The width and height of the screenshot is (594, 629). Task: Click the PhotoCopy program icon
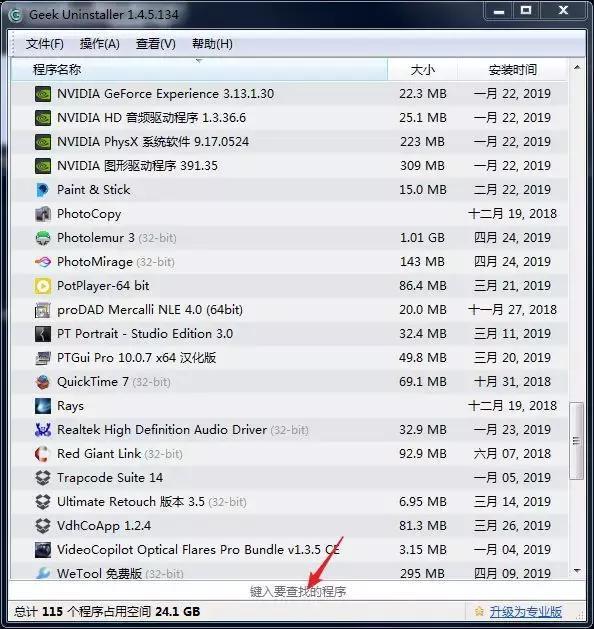tap(43, 214)
